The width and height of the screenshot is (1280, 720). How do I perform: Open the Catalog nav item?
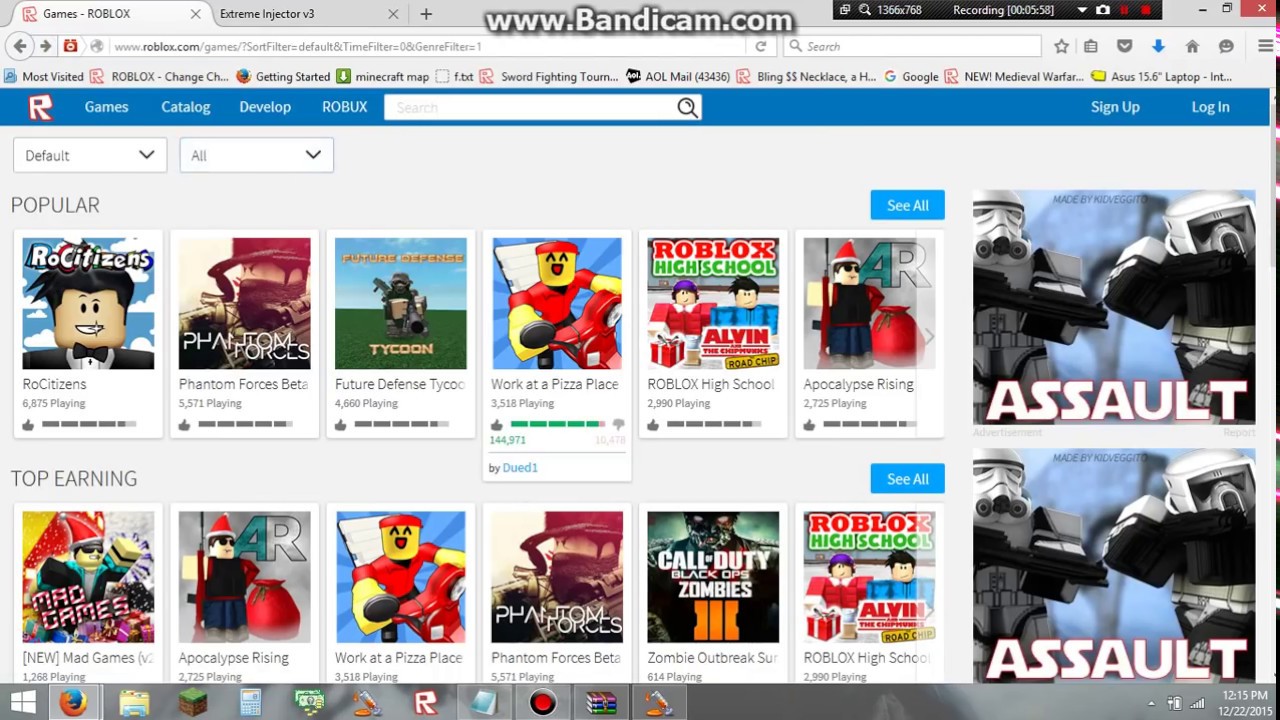pos(186,107)
